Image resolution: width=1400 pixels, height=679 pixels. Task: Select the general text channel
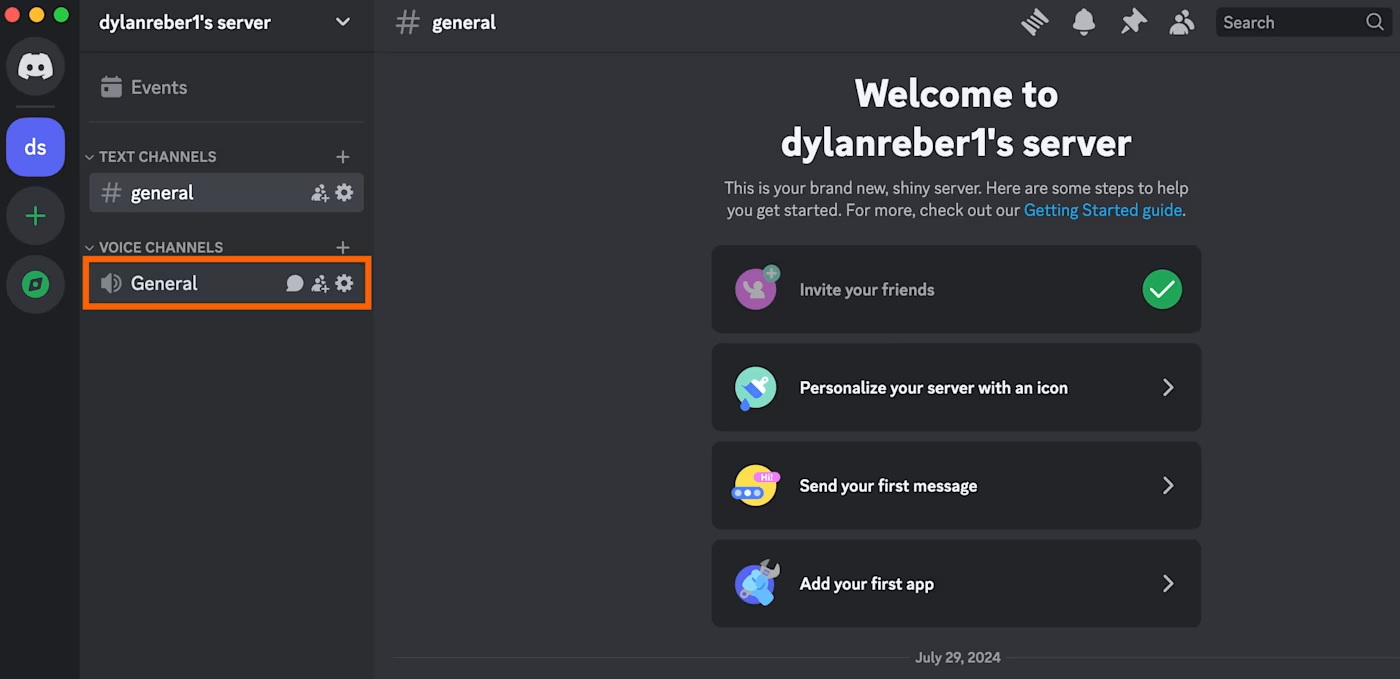[226, 193]
